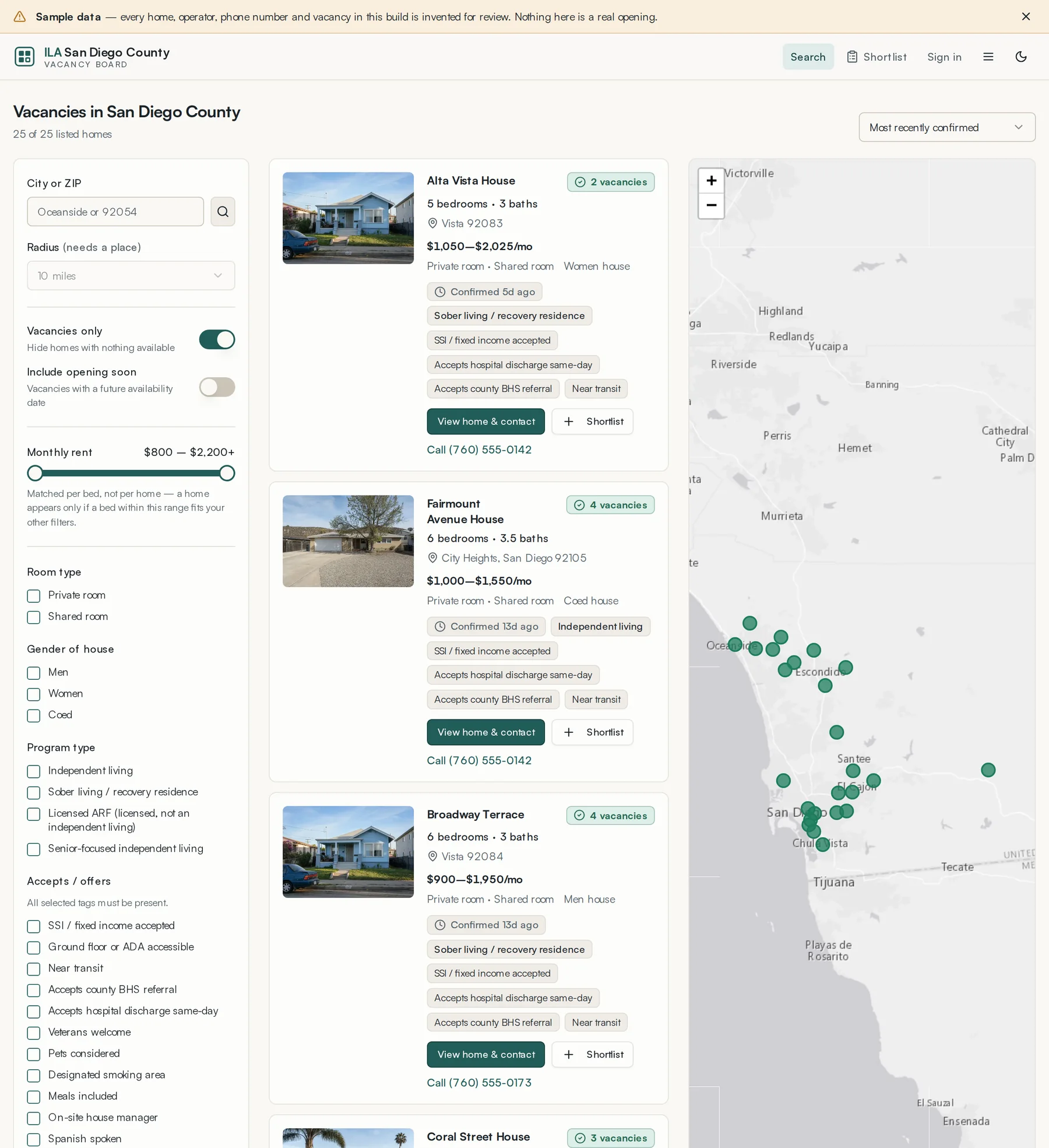Call (760) 555-0173 for Broadway Terrace
The image size is (1049, 1148).
point(479,1083)
